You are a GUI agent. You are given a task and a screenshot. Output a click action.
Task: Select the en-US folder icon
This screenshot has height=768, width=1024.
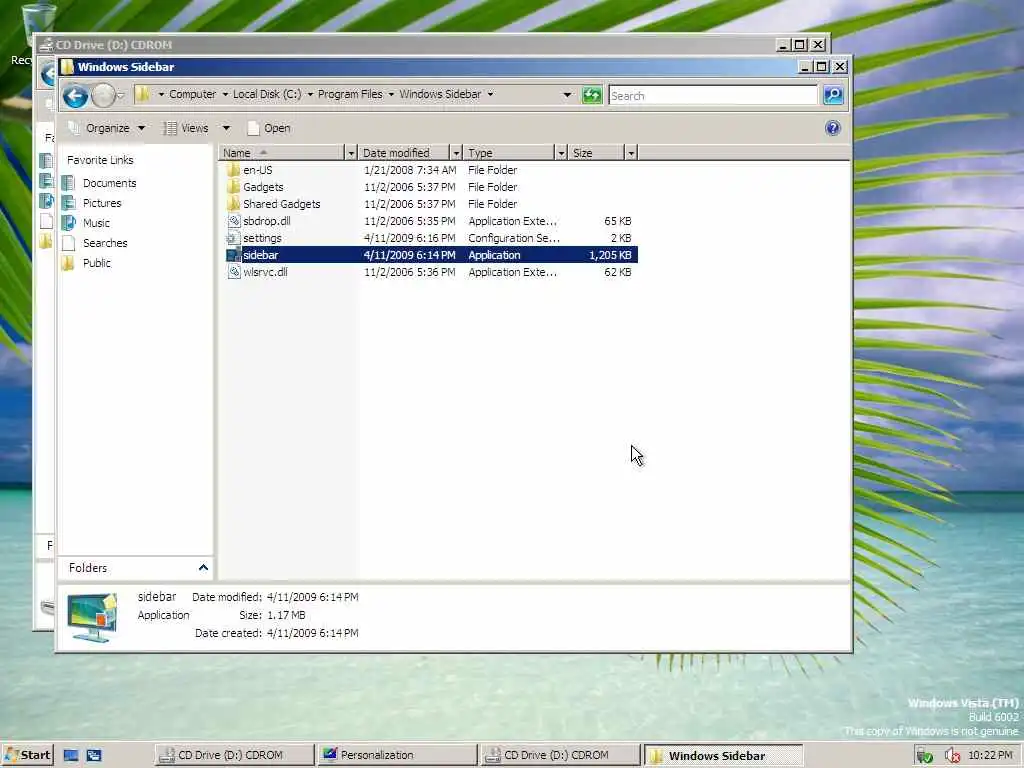[233, 170]
